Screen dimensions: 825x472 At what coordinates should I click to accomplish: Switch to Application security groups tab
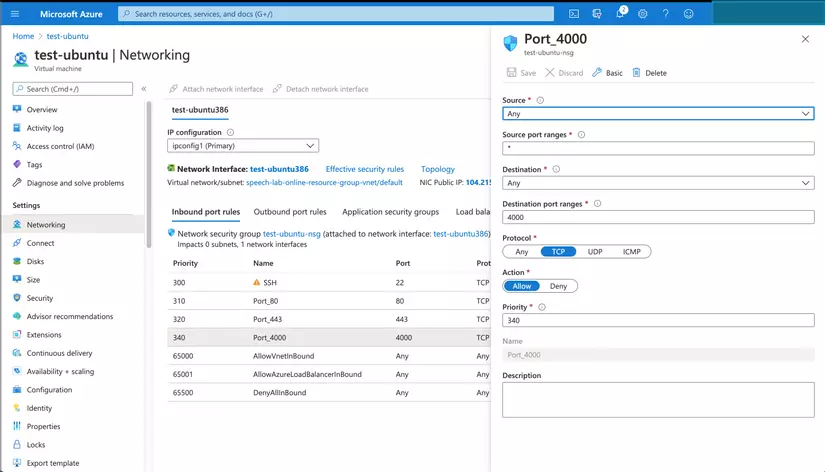(x=390, y=212)
